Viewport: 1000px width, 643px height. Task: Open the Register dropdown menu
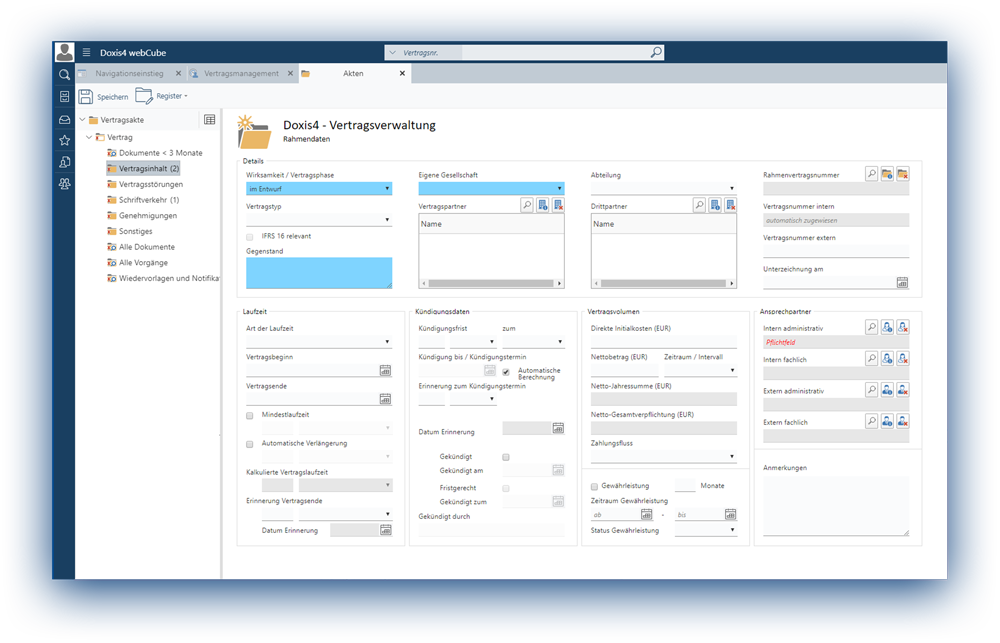(x=162, y=96)
